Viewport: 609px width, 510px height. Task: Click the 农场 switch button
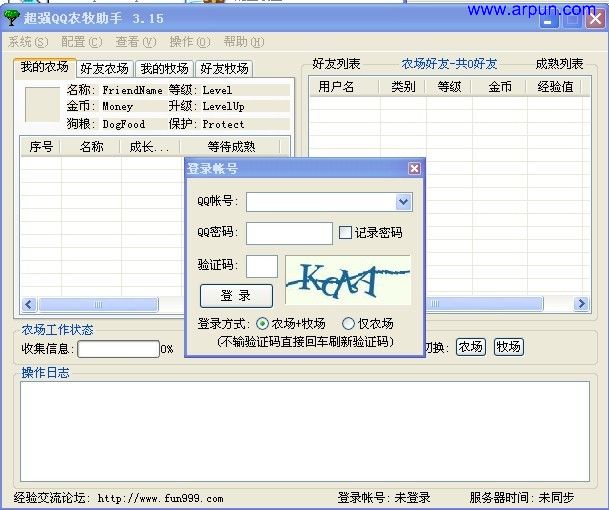click(470, 347)
